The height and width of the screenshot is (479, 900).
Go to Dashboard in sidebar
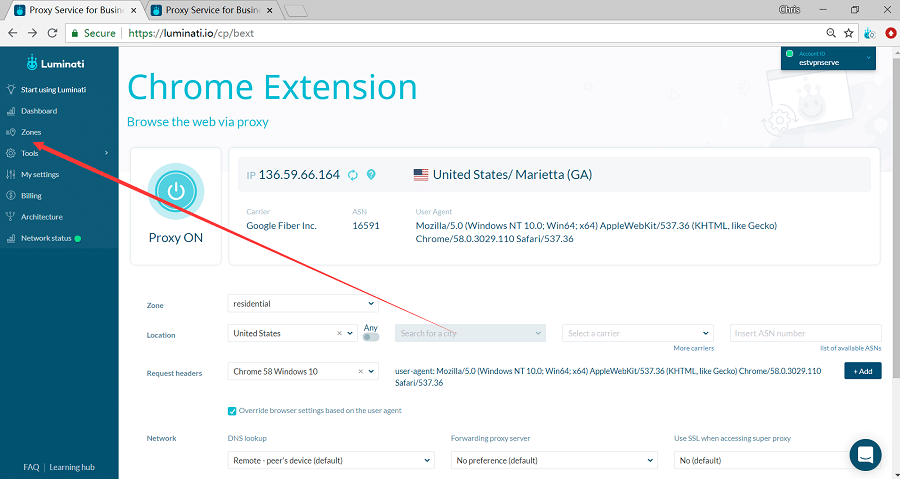[39, 111]
